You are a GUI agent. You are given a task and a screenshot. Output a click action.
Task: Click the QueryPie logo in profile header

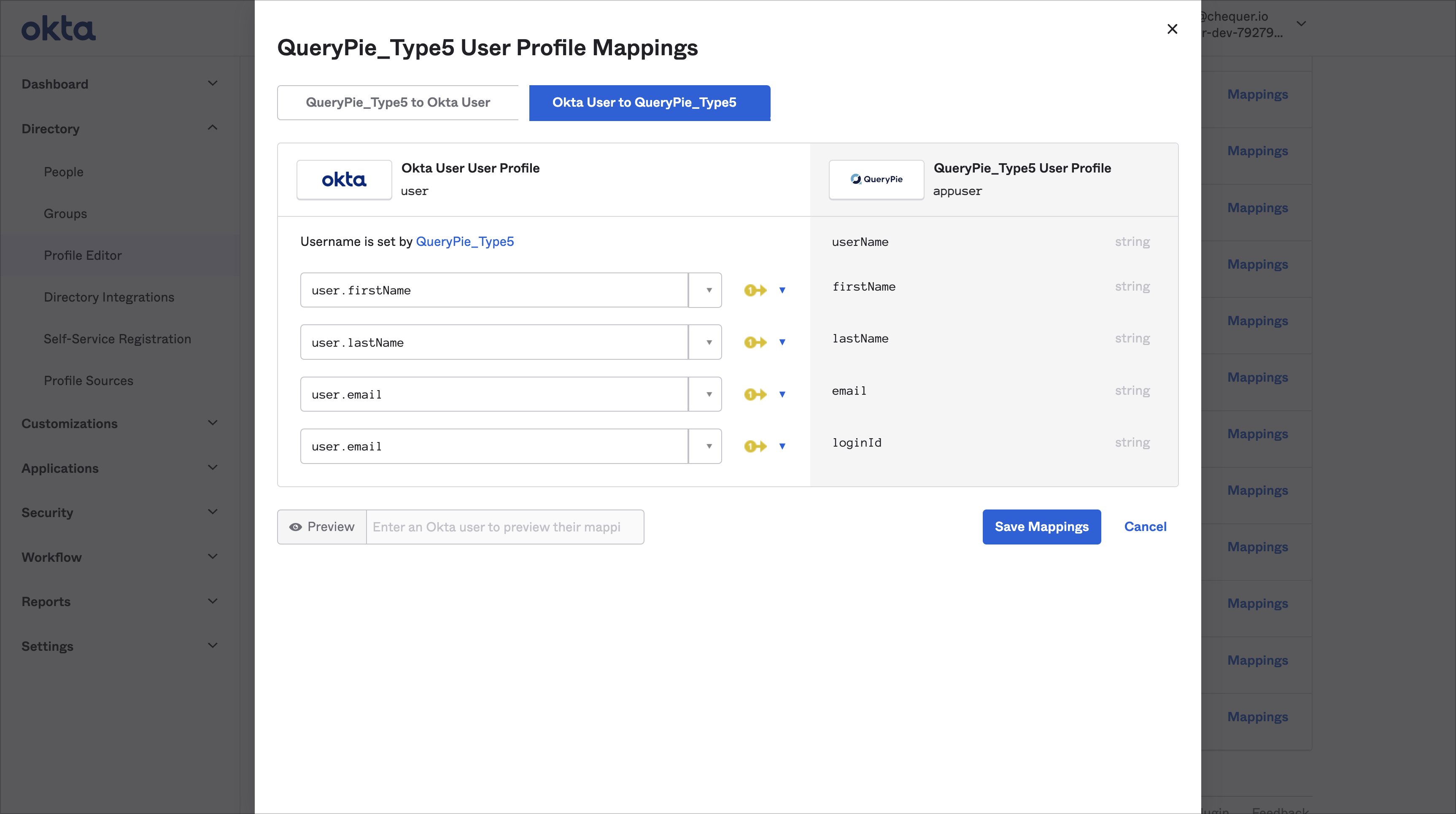point(876,180)
